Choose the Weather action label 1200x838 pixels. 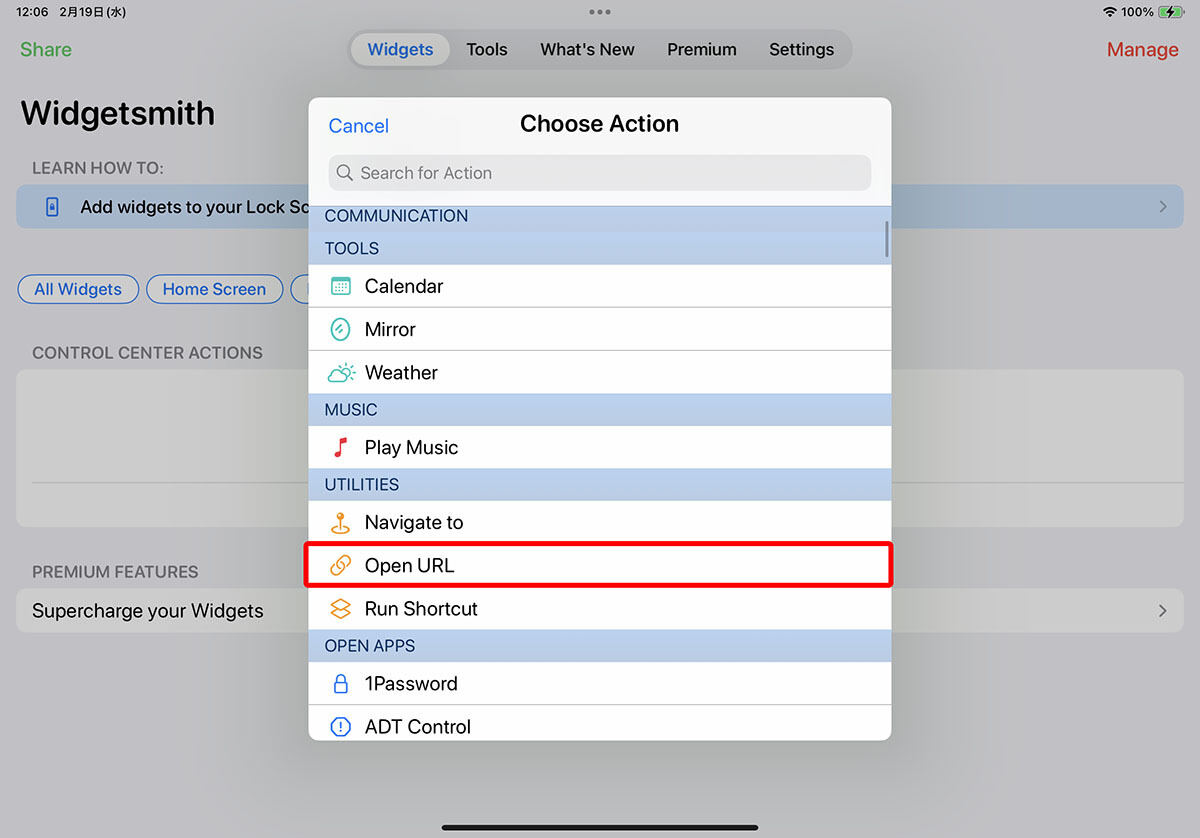click(x=401, y=373)
